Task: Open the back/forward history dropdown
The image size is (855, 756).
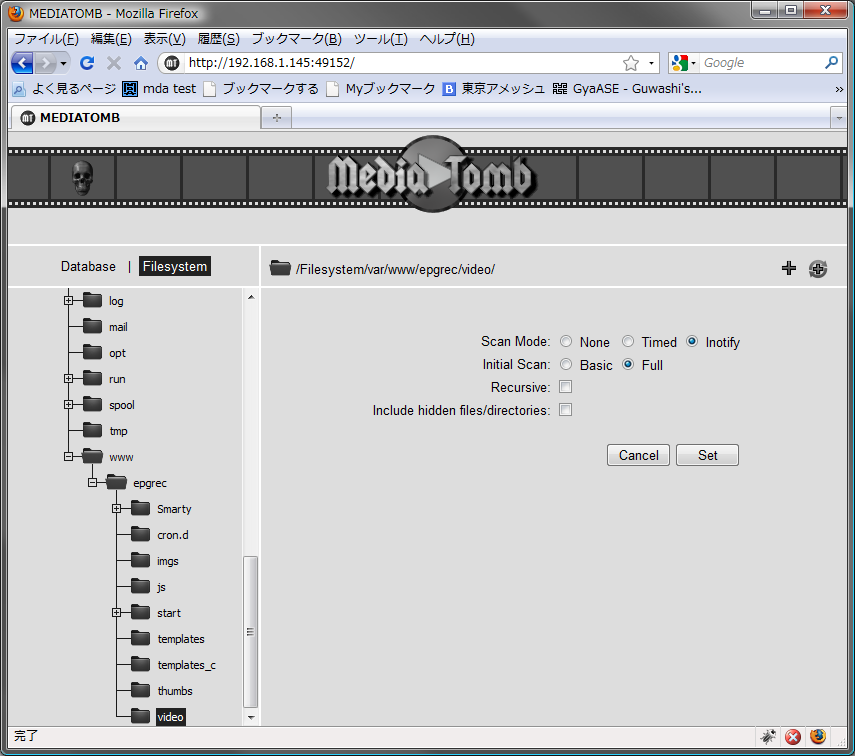Action: [64, 64]
